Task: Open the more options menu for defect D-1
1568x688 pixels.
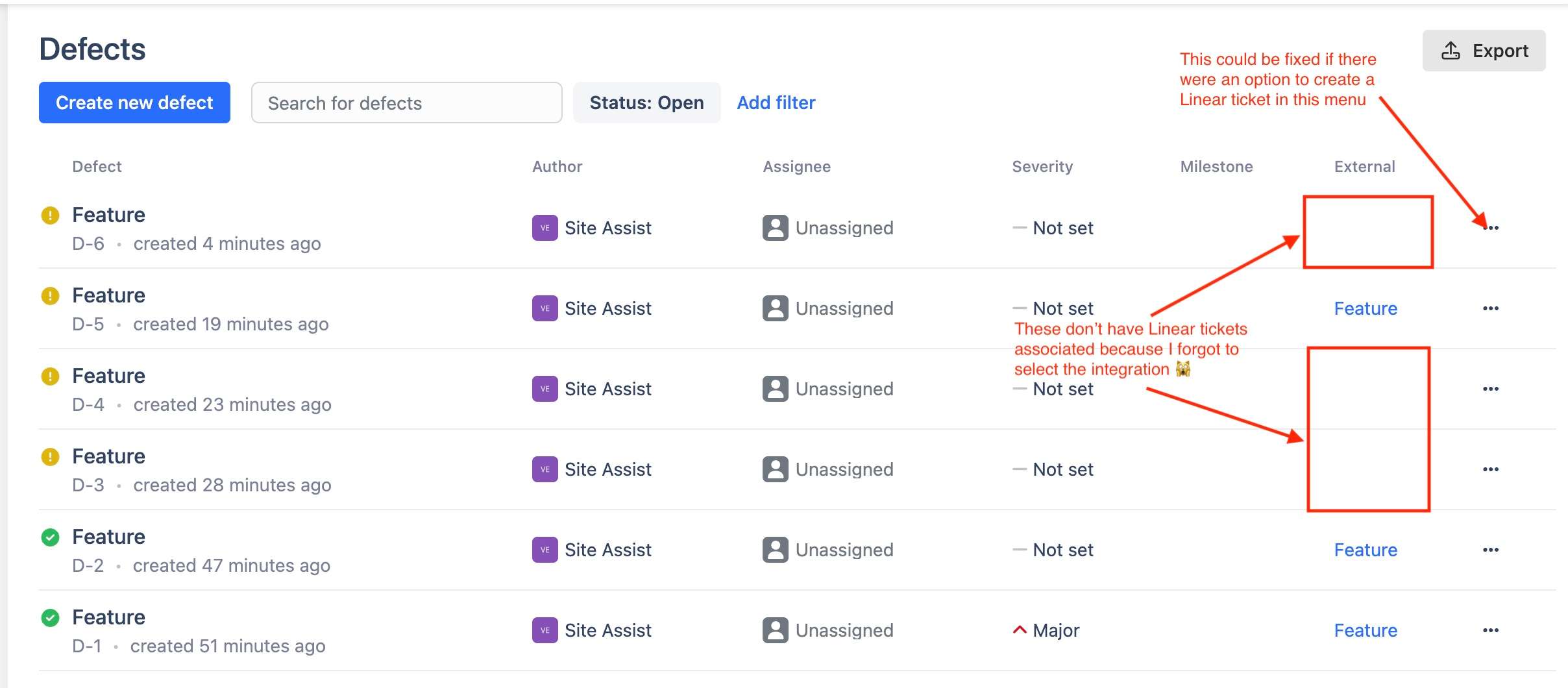Action: [1491, 630]
